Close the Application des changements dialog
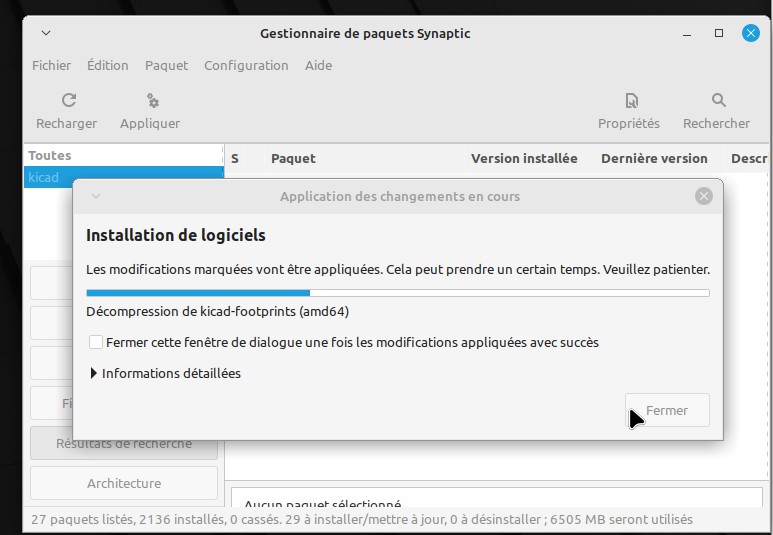The width and height of the screenshot is (773, 535). click(x=703, y=196)
